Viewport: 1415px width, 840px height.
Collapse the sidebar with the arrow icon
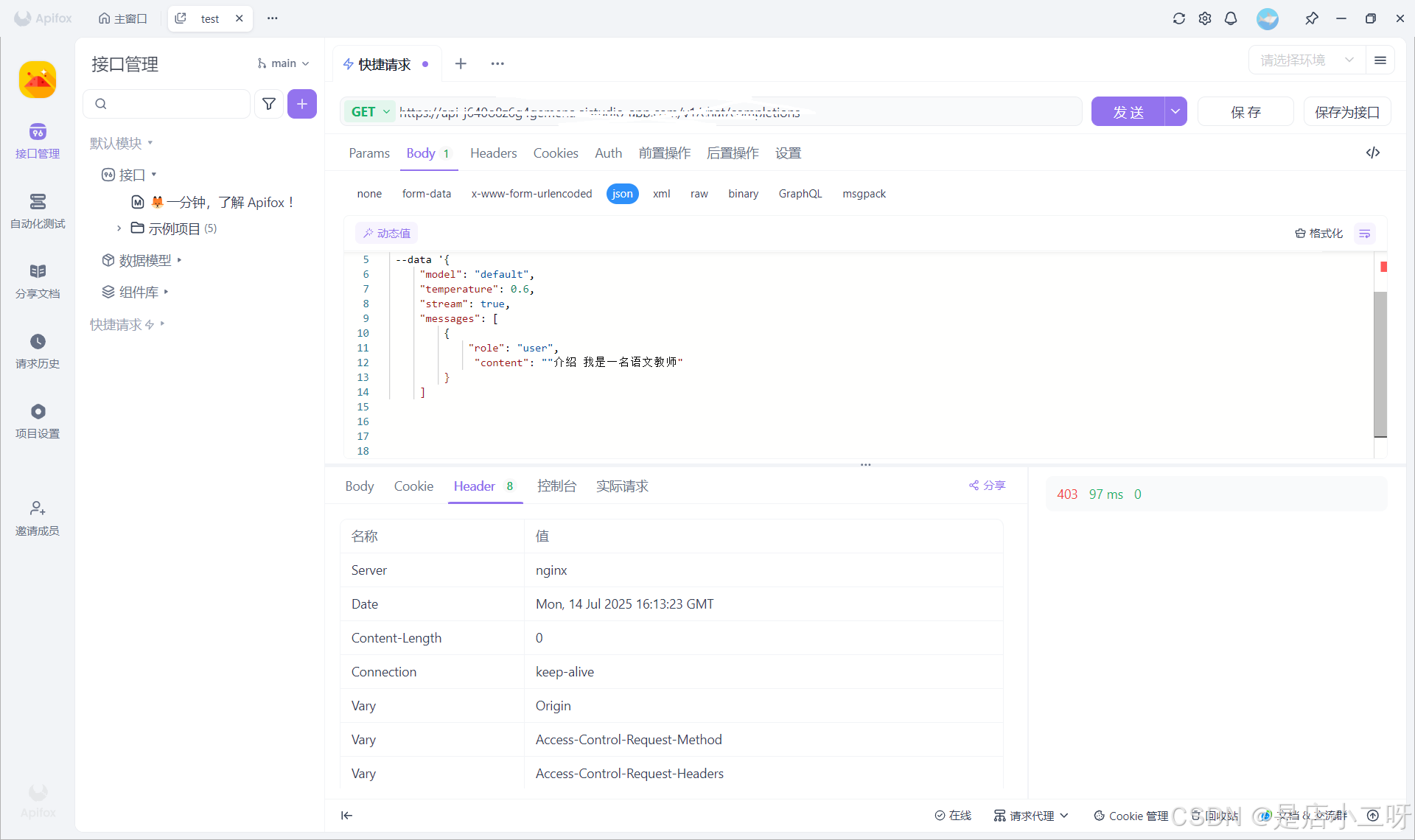click(346, 815)
